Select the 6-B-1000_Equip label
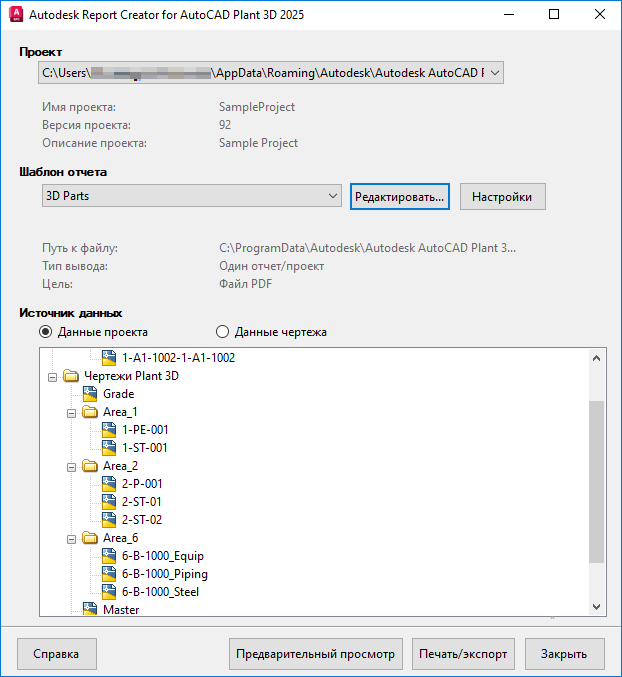Screen dimensions: 622x677 (163, 556)
